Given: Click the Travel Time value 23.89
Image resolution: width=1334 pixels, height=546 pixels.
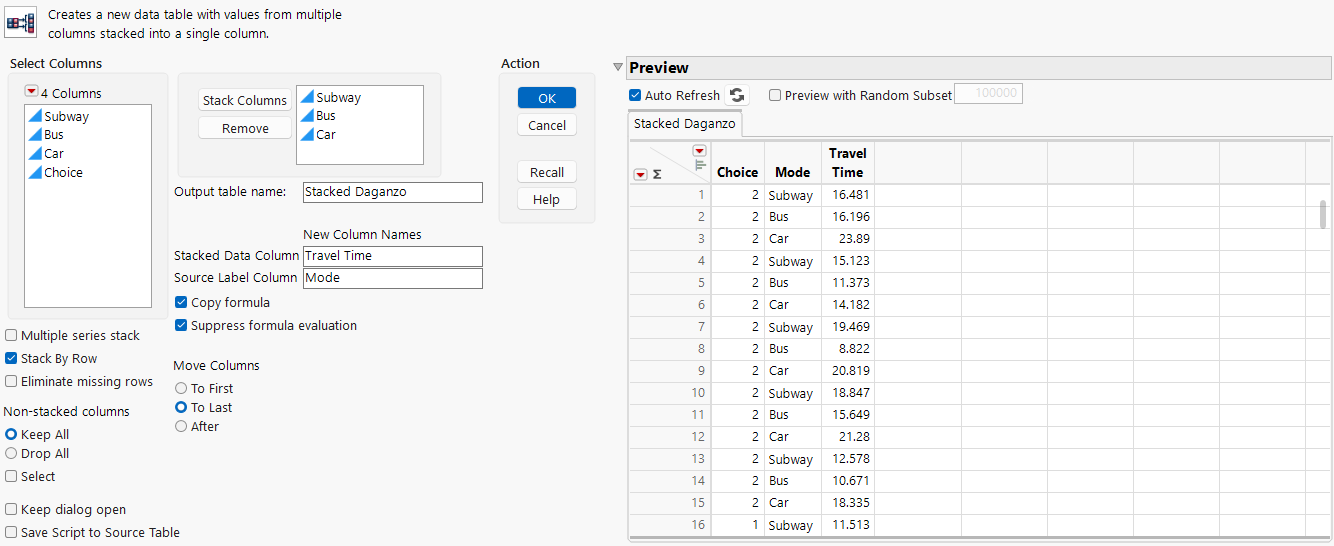Looking at the screenshot, I should (x=848, y=239).
